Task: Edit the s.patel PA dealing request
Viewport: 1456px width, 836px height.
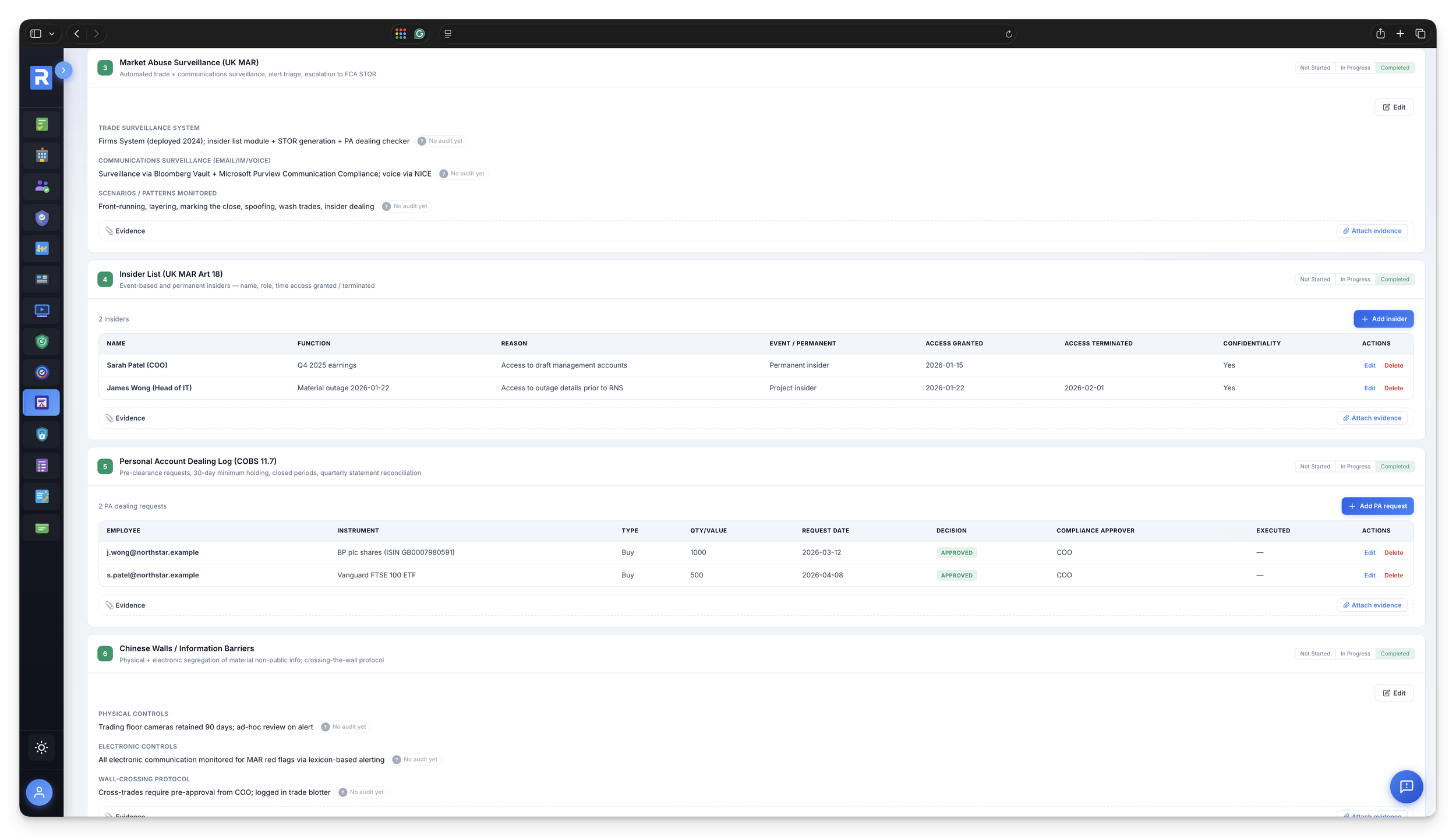Action: pos(1369,576)
